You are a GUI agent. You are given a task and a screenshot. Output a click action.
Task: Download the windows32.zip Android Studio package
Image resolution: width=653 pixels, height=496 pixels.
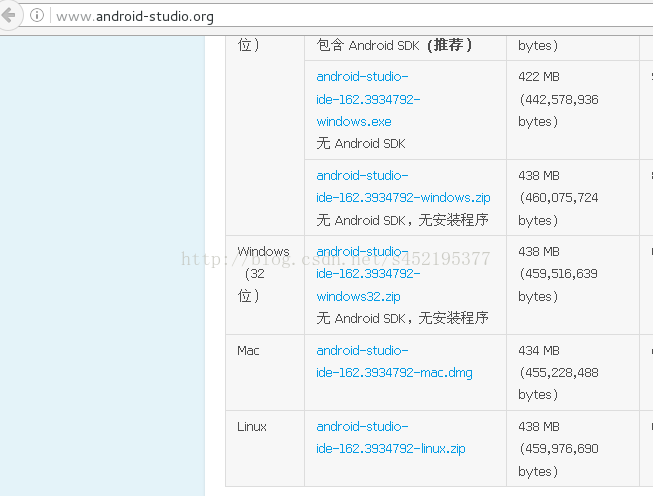coord(368,274)
